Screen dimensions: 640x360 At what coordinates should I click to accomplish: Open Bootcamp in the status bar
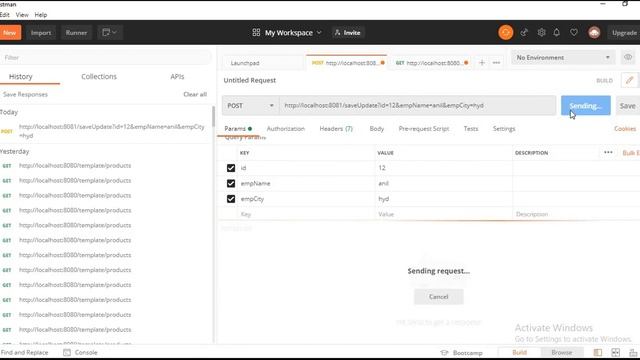coord(462,353)
